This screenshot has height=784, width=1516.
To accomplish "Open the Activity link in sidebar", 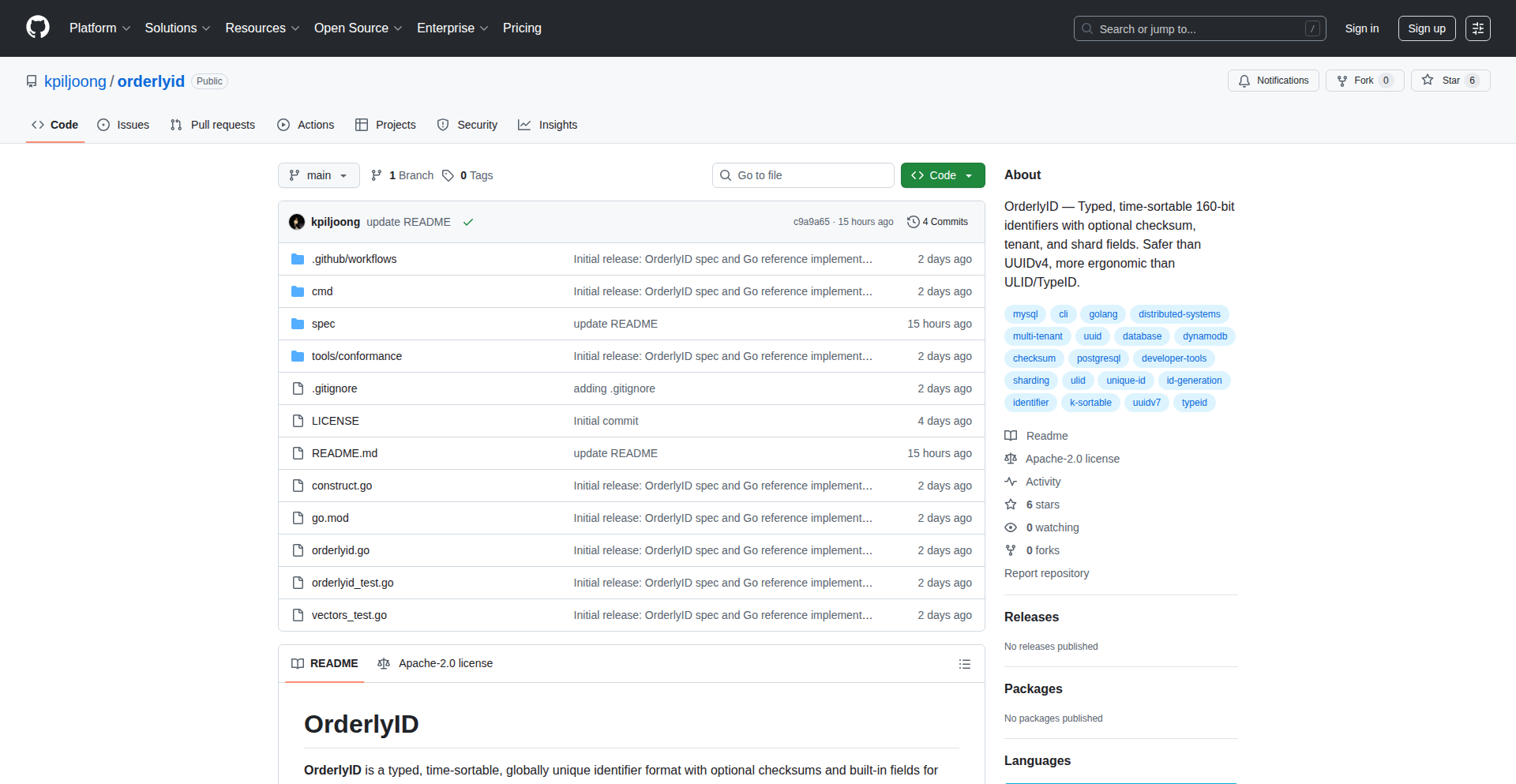I will coord(1033,482).
